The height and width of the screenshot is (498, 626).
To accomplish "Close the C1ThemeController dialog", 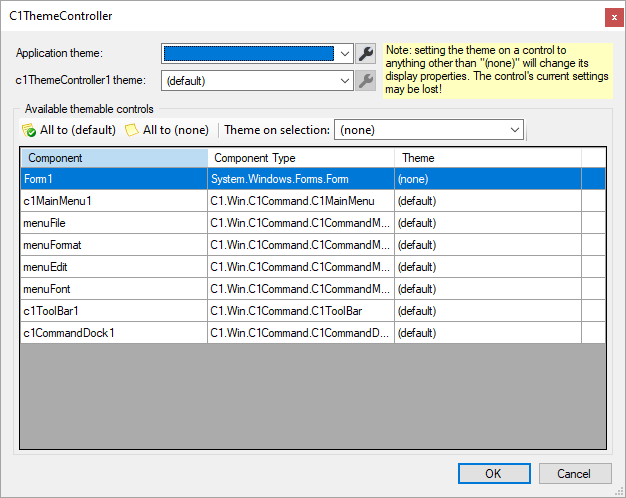I will [610, 16].
